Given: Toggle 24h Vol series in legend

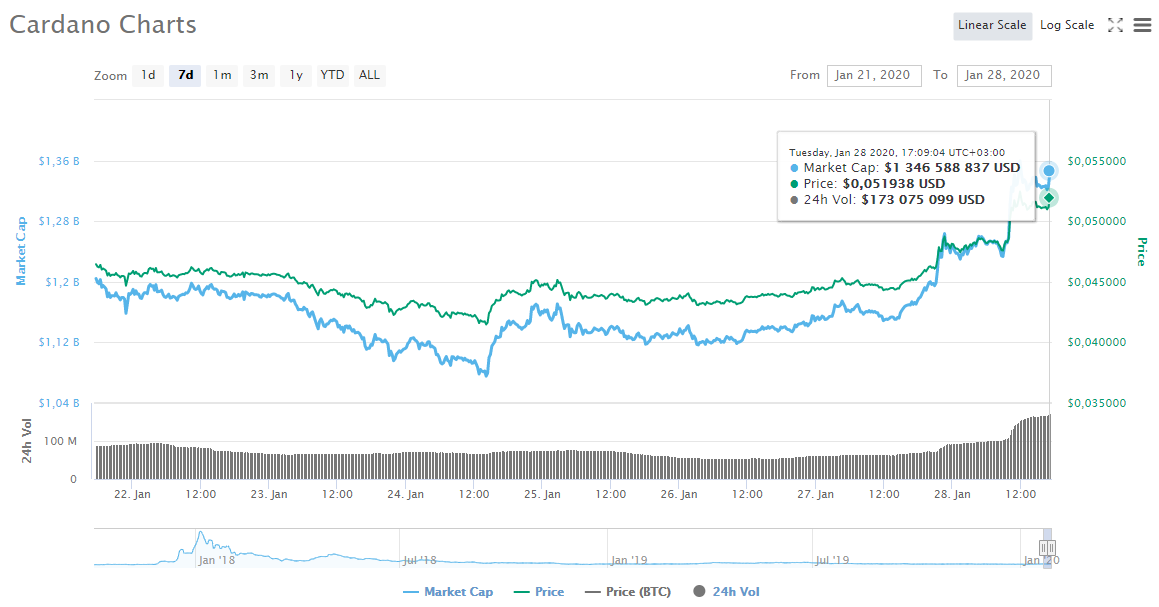Looking at the screenshot, I should (x=727, y=591).
